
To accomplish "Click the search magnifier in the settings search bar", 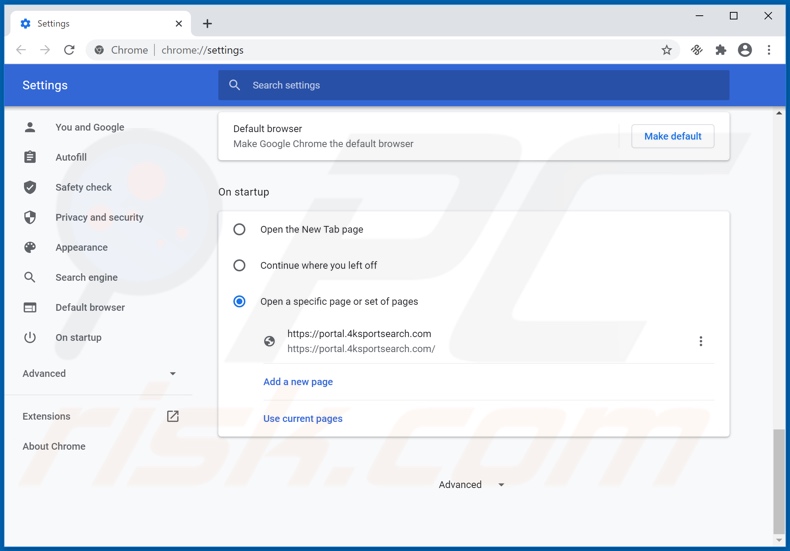I will pyautogui.click(x=234, y=85).
